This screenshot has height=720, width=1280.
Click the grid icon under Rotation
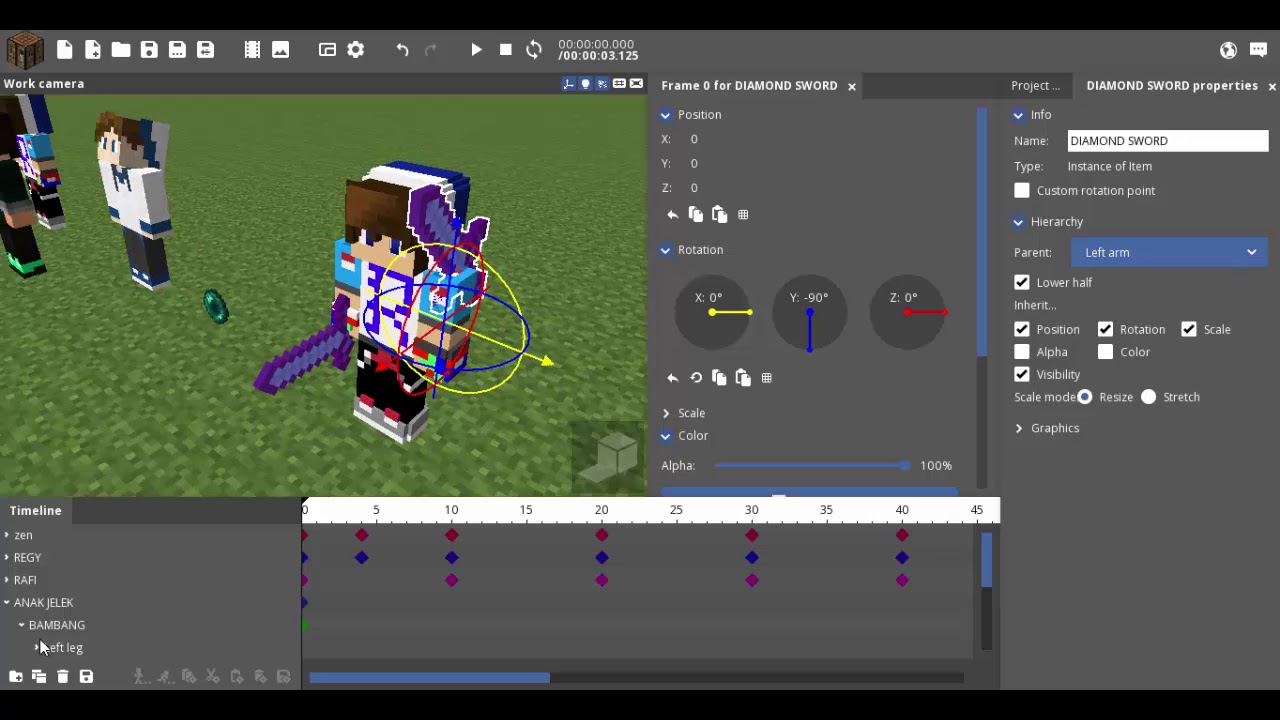tap(766, 378)
